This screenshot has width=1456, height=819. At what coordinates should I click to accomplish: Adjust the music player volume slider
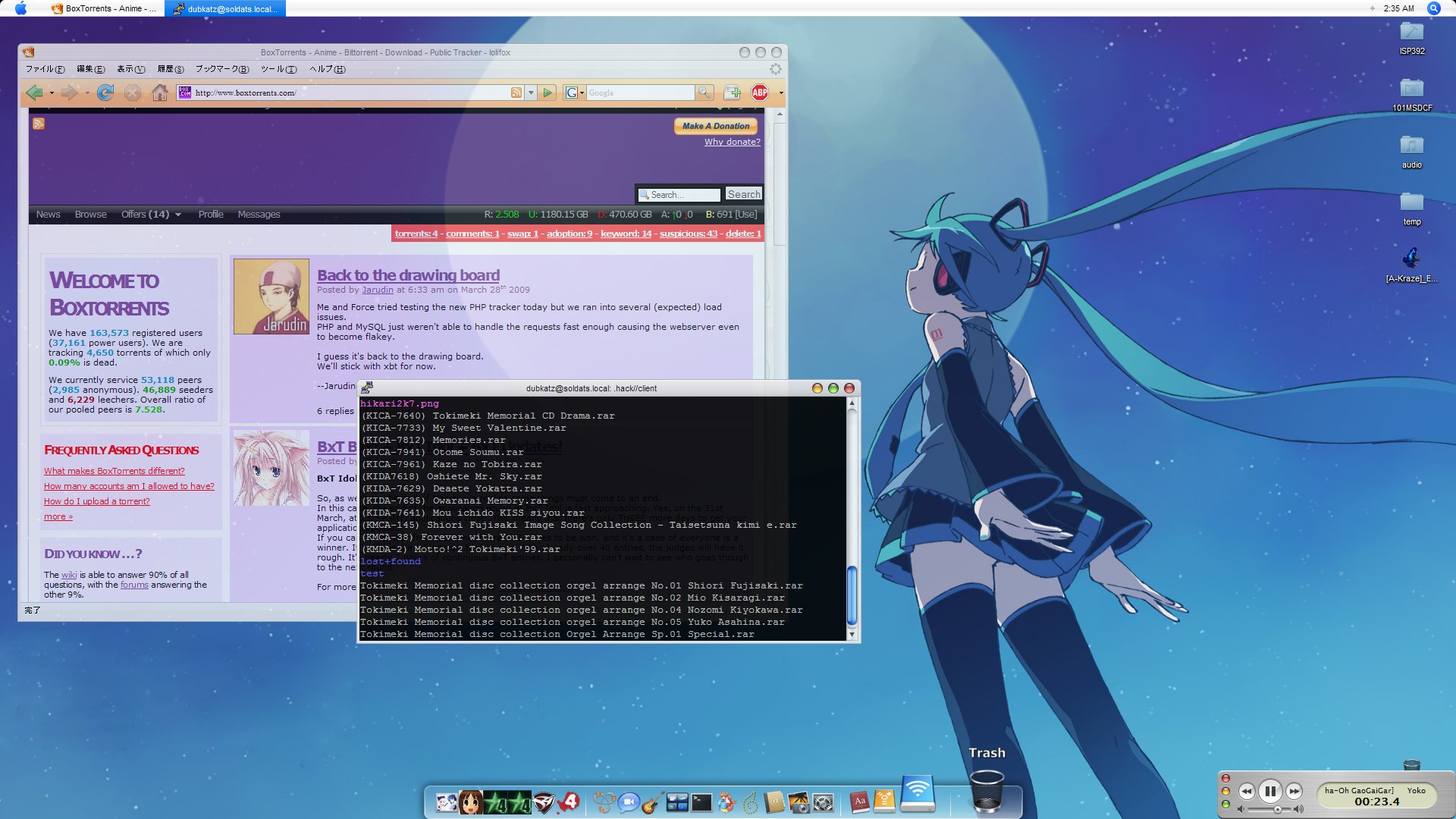(1278, 810)
